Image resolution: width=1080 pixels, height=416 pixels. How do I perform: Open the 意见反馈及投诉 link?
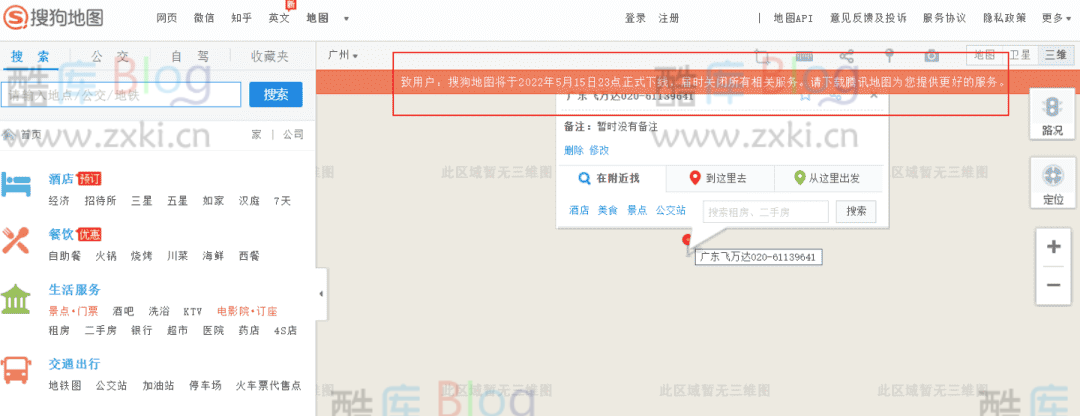coord(868,19)
